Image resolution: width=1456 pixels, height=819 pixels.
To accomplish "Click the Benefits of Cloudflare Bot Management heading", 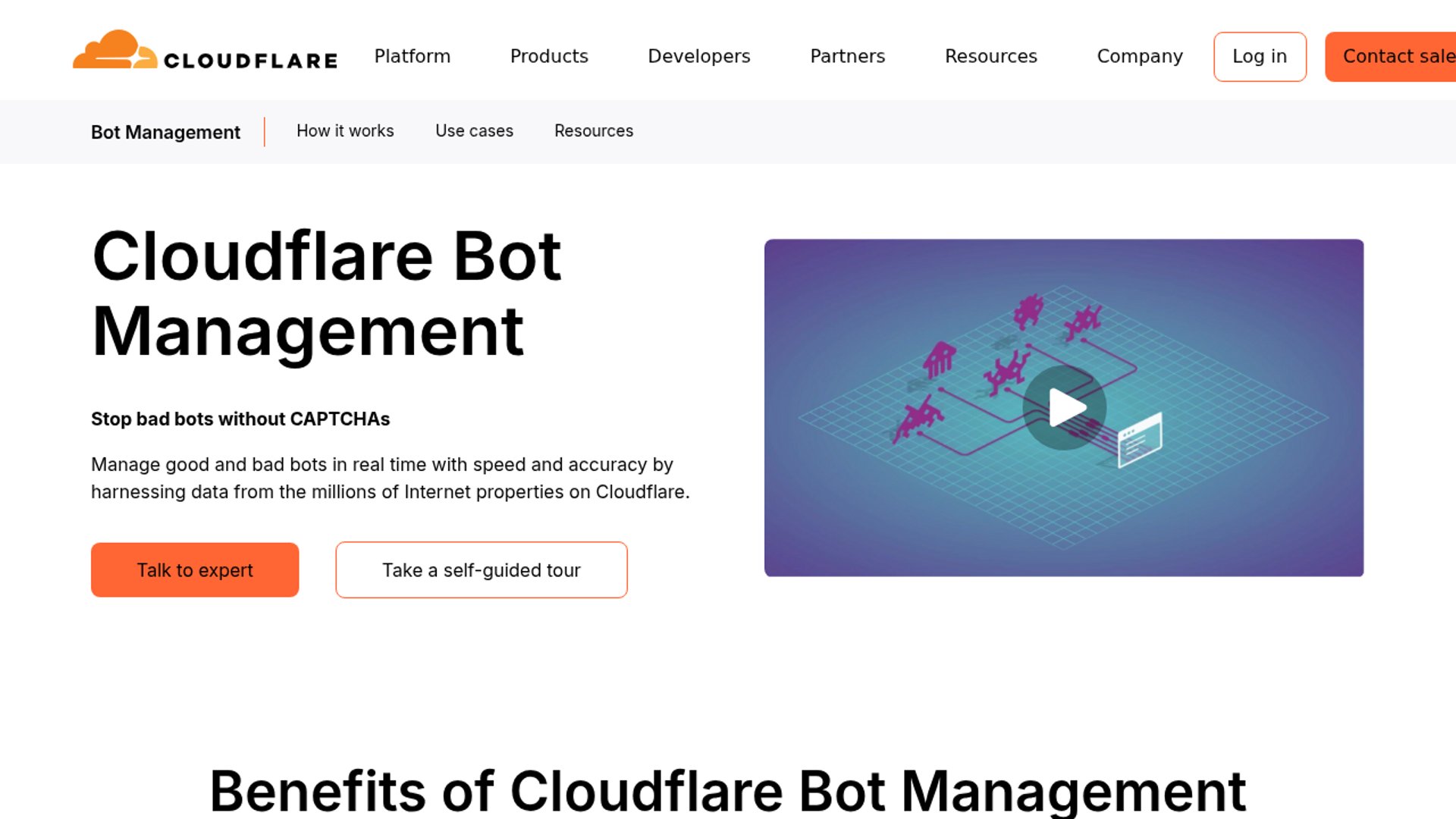I will pos(727,790).
